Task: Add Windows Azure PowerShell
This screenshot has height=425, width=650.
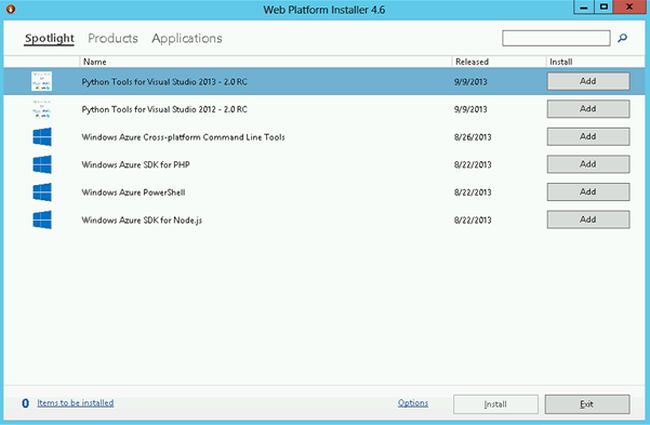Action: (x=588, y=192)
